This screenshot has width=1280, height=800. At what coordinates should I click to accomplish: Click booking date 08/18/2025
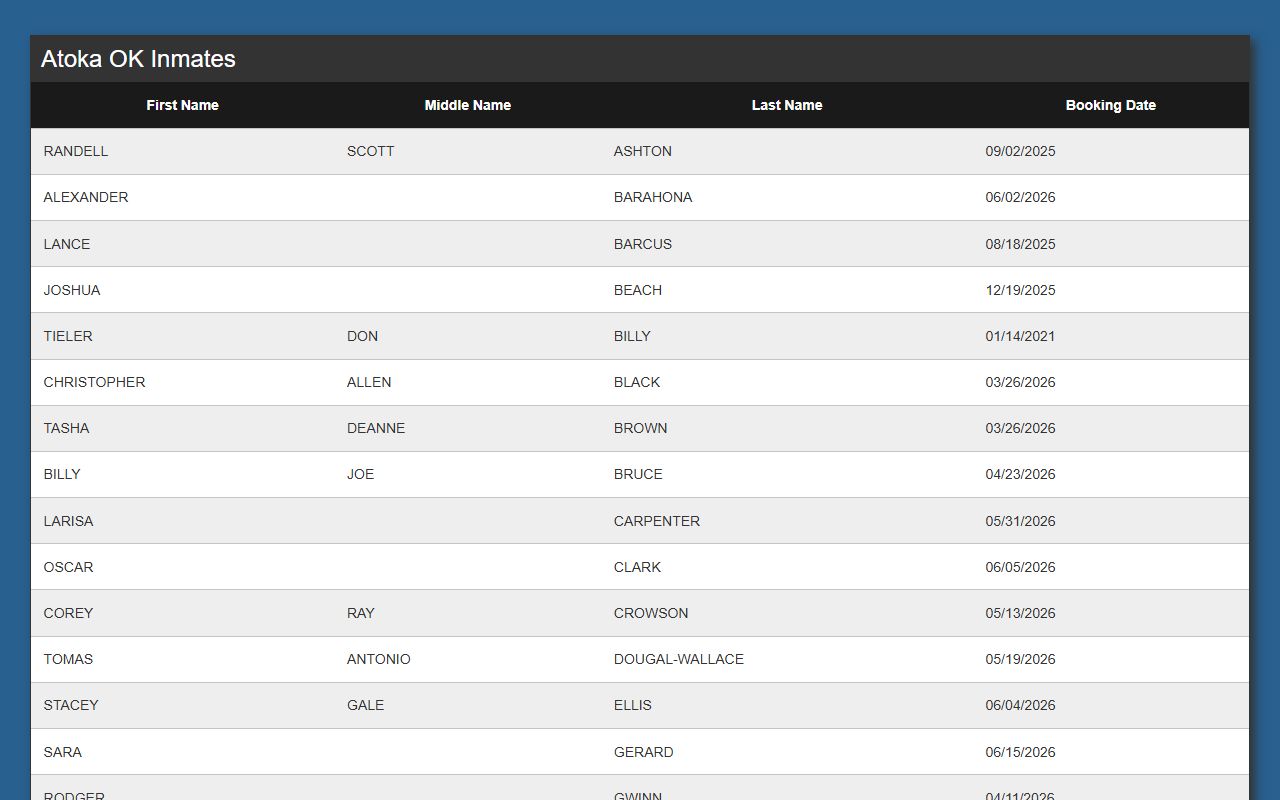[1020, 244]
